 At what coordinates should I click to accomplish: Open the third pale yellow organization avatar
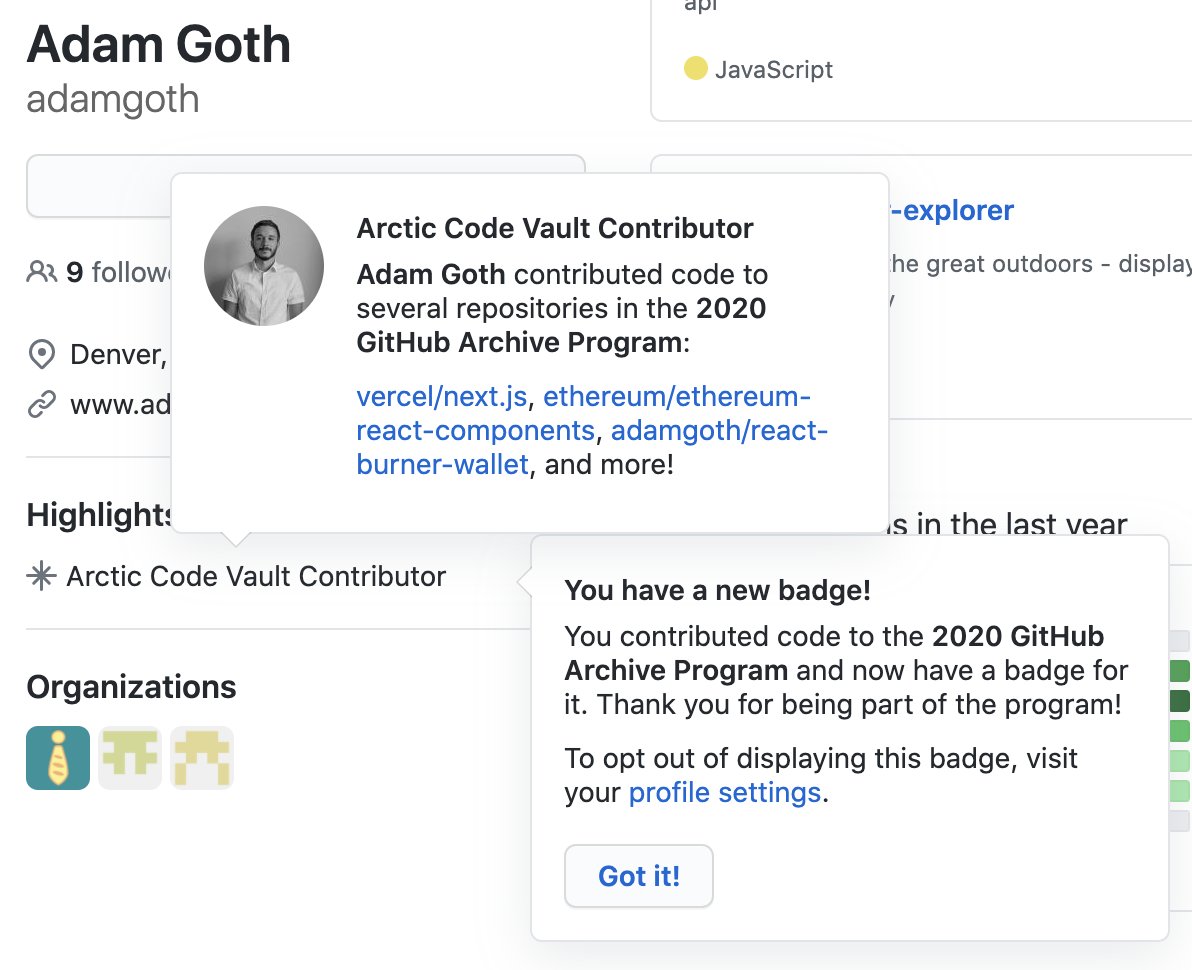[201, 758]
